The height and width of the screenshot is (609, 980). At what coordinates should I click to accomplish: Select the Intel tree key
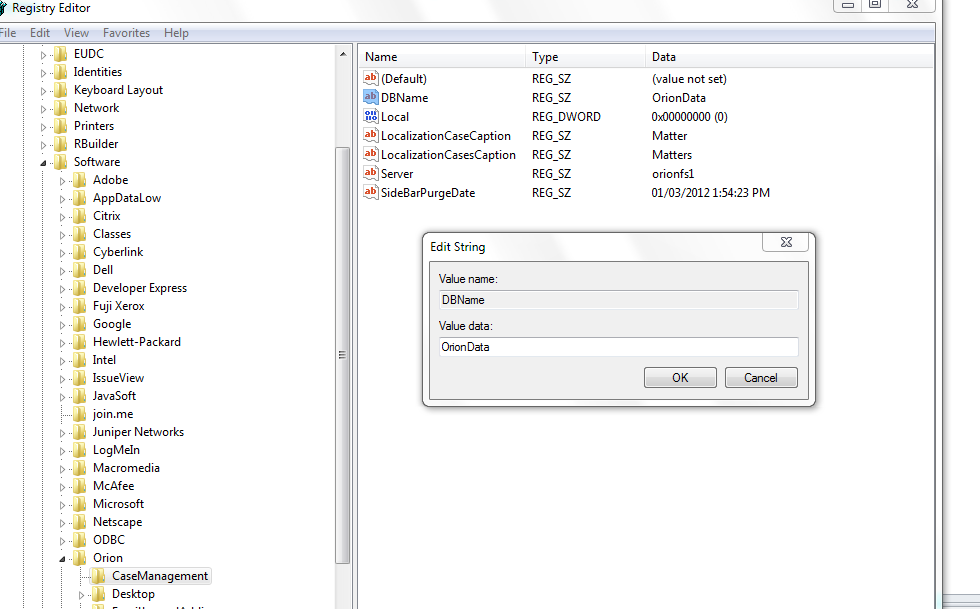(x=104, y=360)
